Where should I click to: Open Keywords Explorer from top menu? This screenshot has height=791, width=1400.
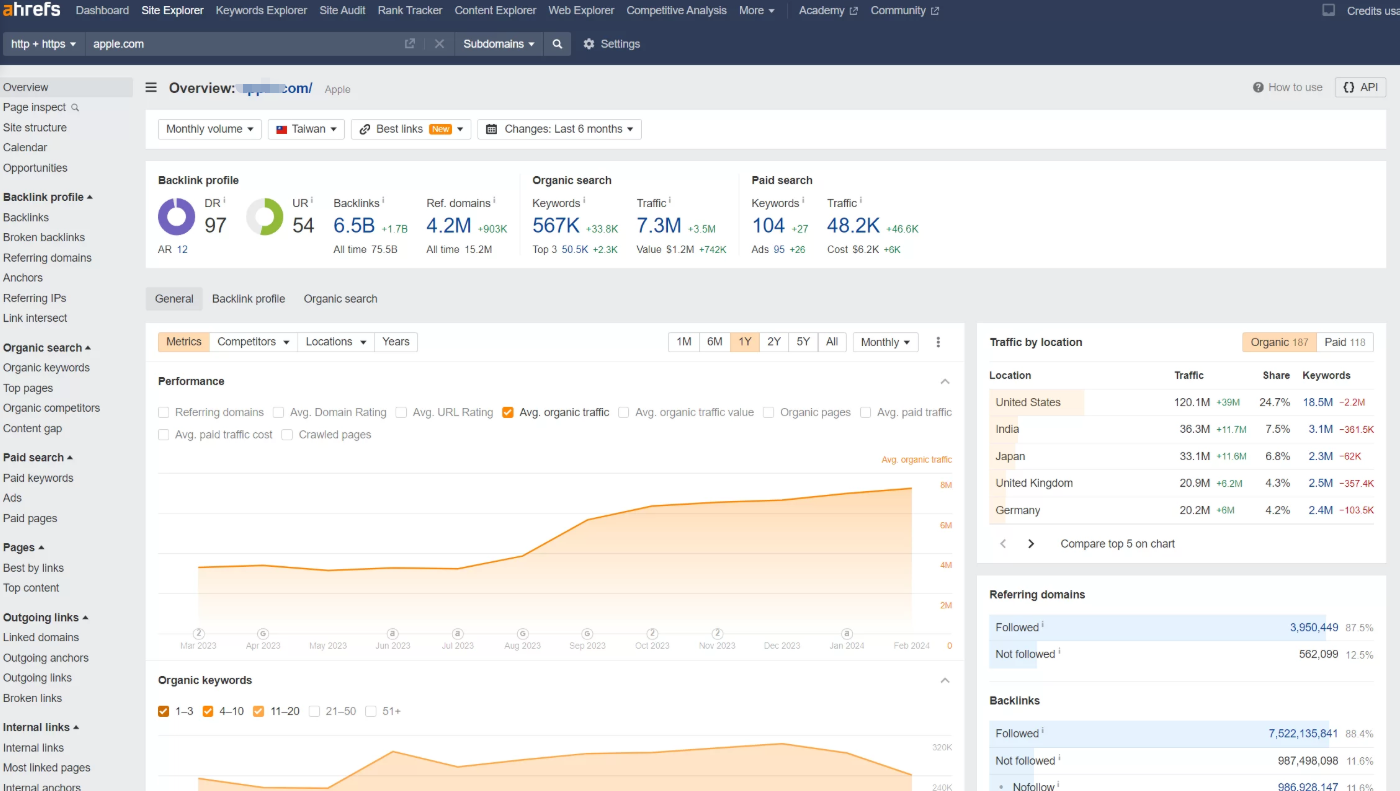pos(261,10)
